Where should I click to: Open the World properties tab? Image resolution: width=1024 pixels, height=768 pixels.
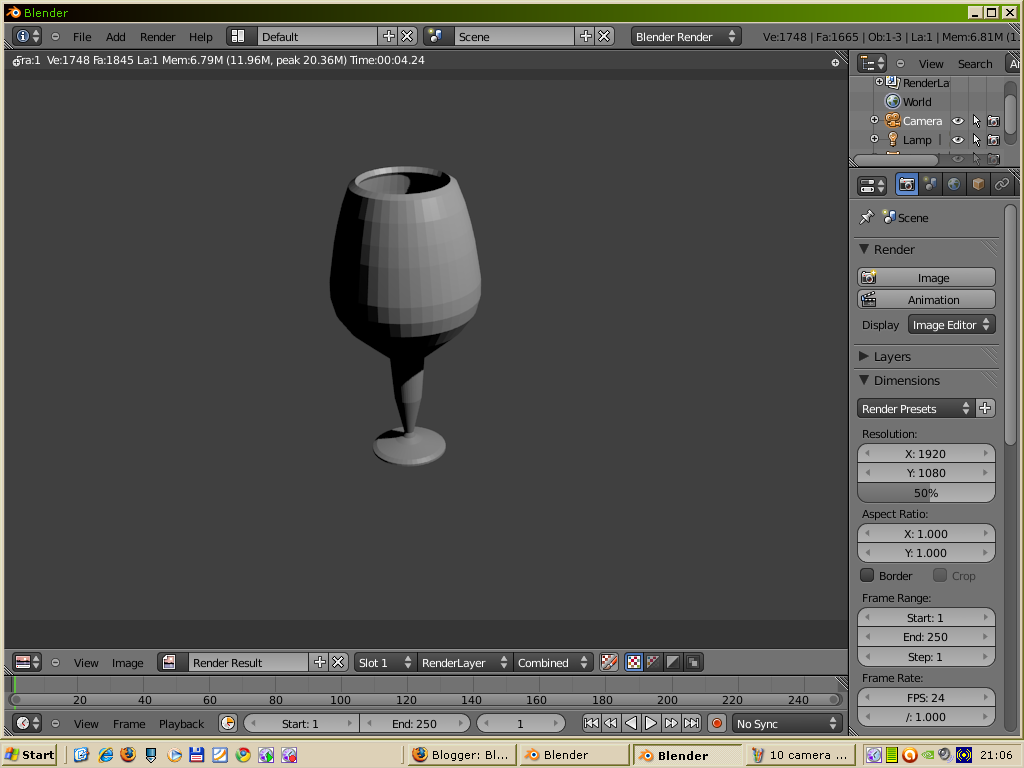pos(953,184)
